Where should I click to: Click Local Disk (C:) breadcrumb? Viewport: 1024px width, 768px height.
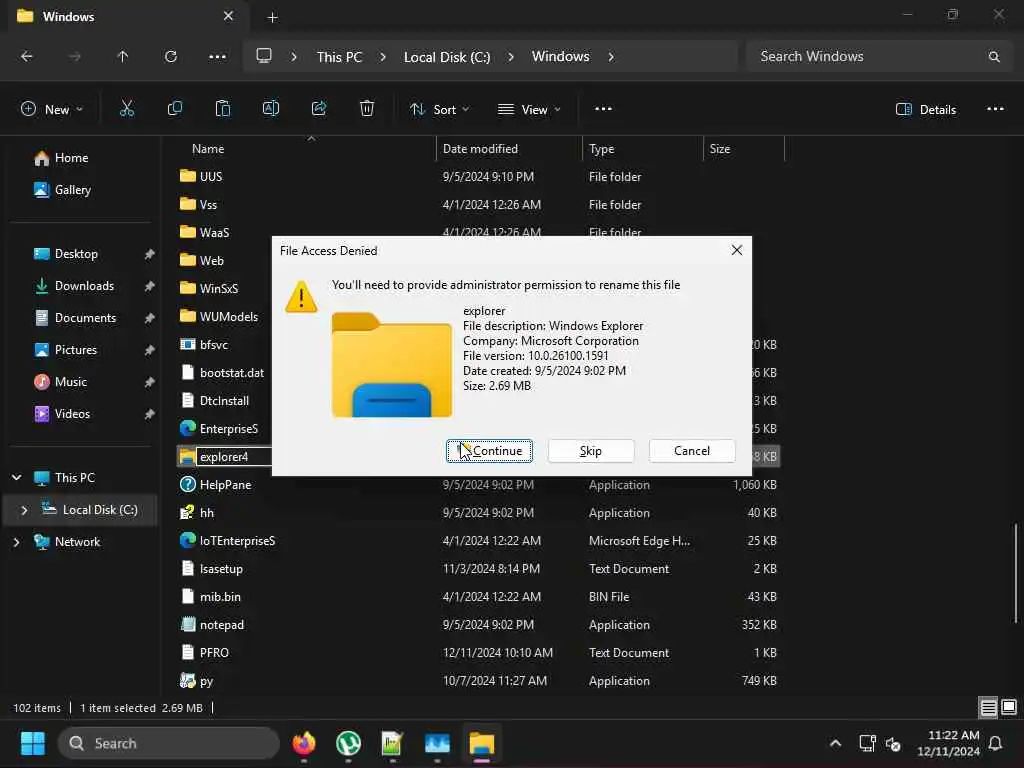point(447,57)
